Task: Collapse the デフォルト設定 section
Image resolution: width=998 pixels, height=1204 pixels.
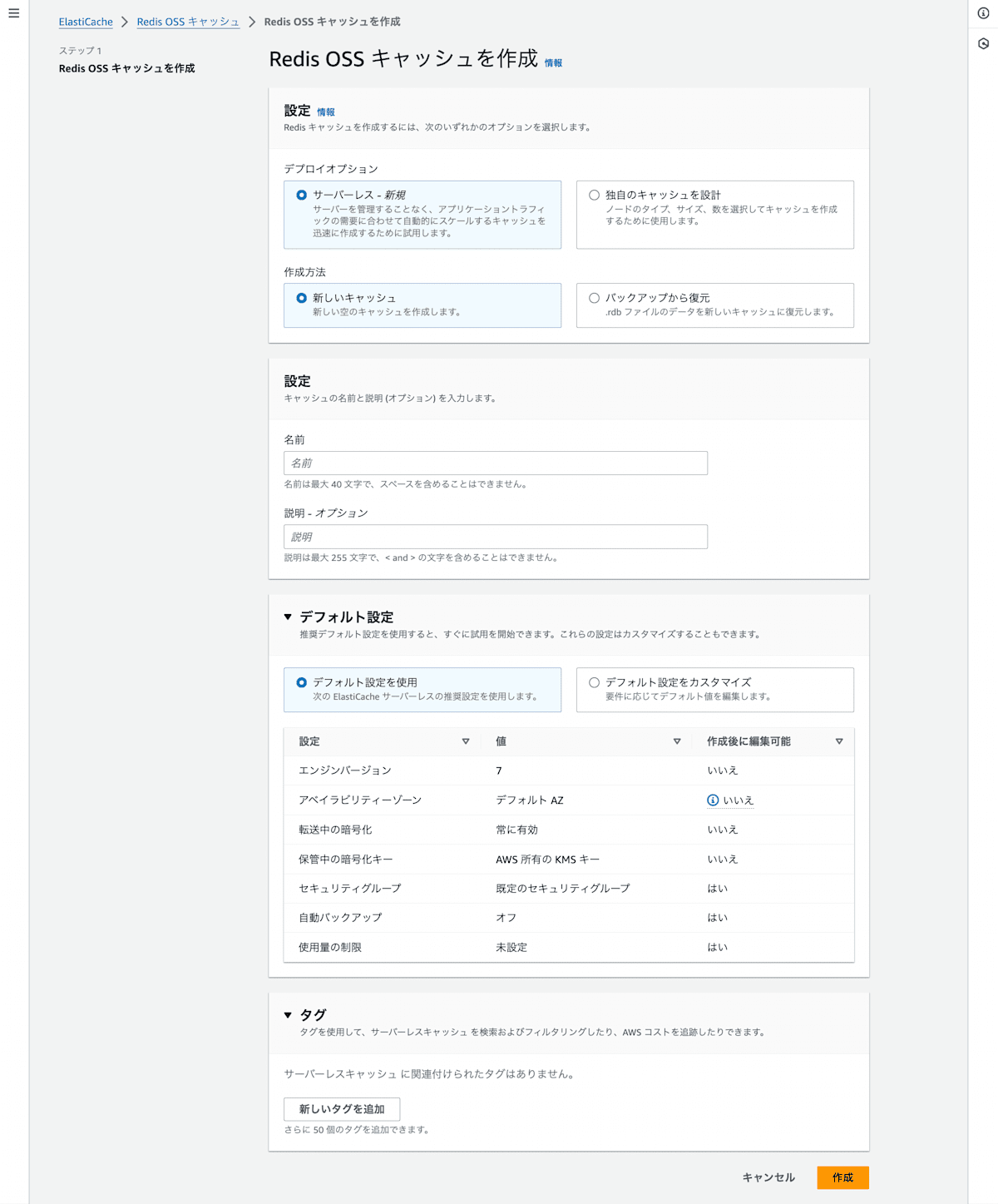Action: [288, 617]
